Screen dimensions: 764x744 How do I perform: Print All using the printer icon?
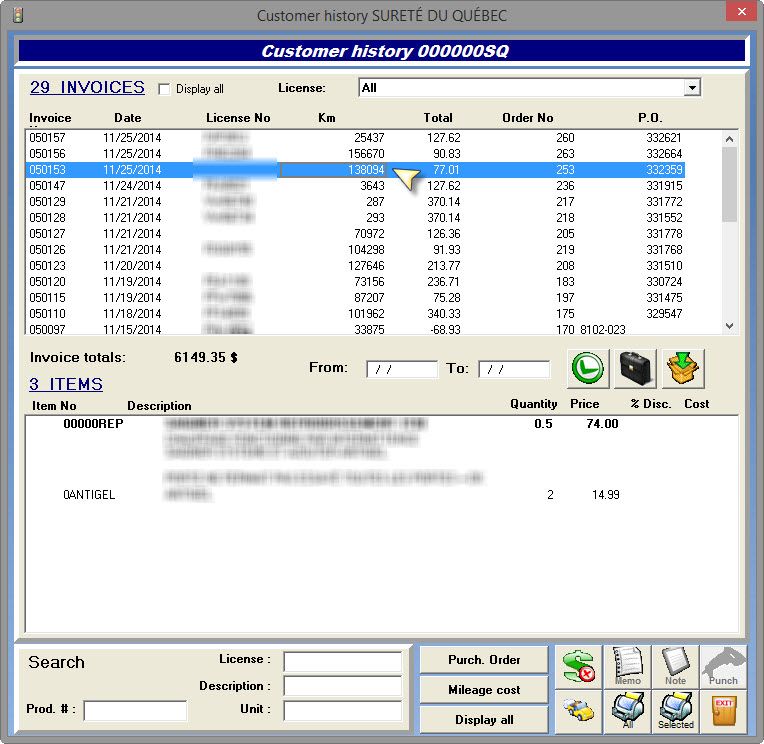[x=627, y=711]
